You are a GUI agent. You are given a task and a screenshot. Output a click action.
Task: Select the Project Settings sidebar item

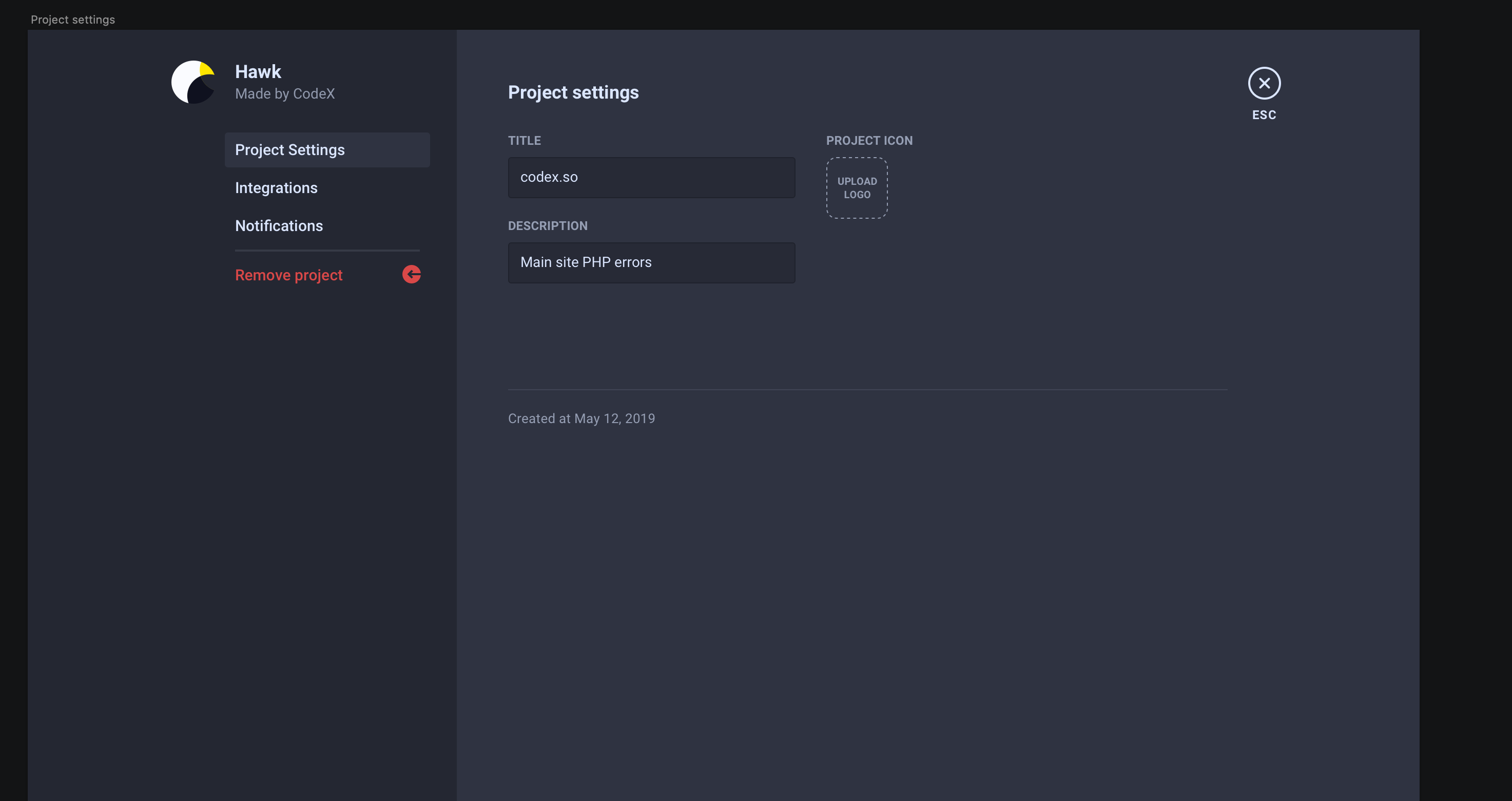pos(290,150)
